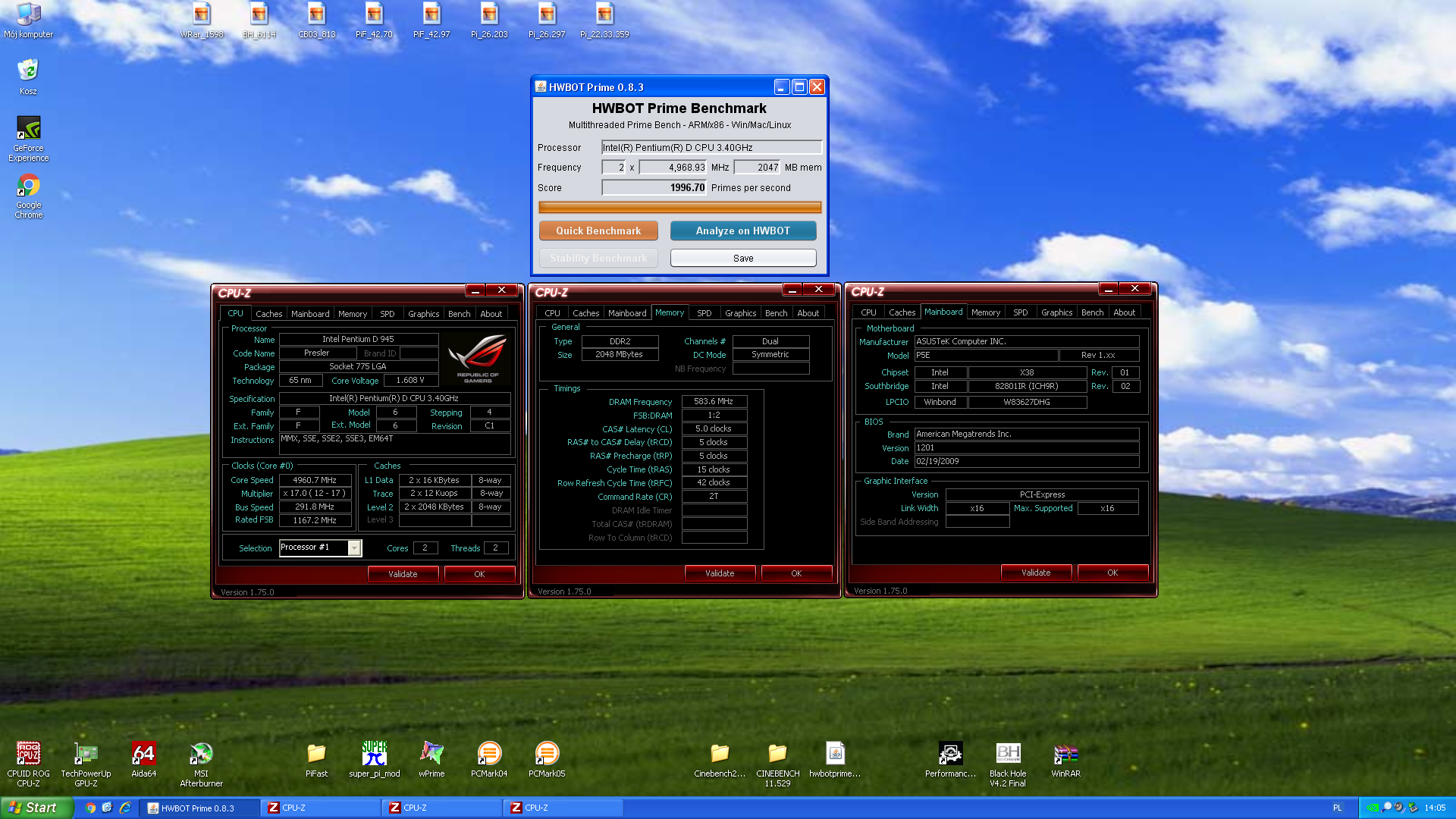Expand the Processor #1 selection dropdown
Image resolution: width=1456 pixels, height=819 pixels.
coord(354,548)
